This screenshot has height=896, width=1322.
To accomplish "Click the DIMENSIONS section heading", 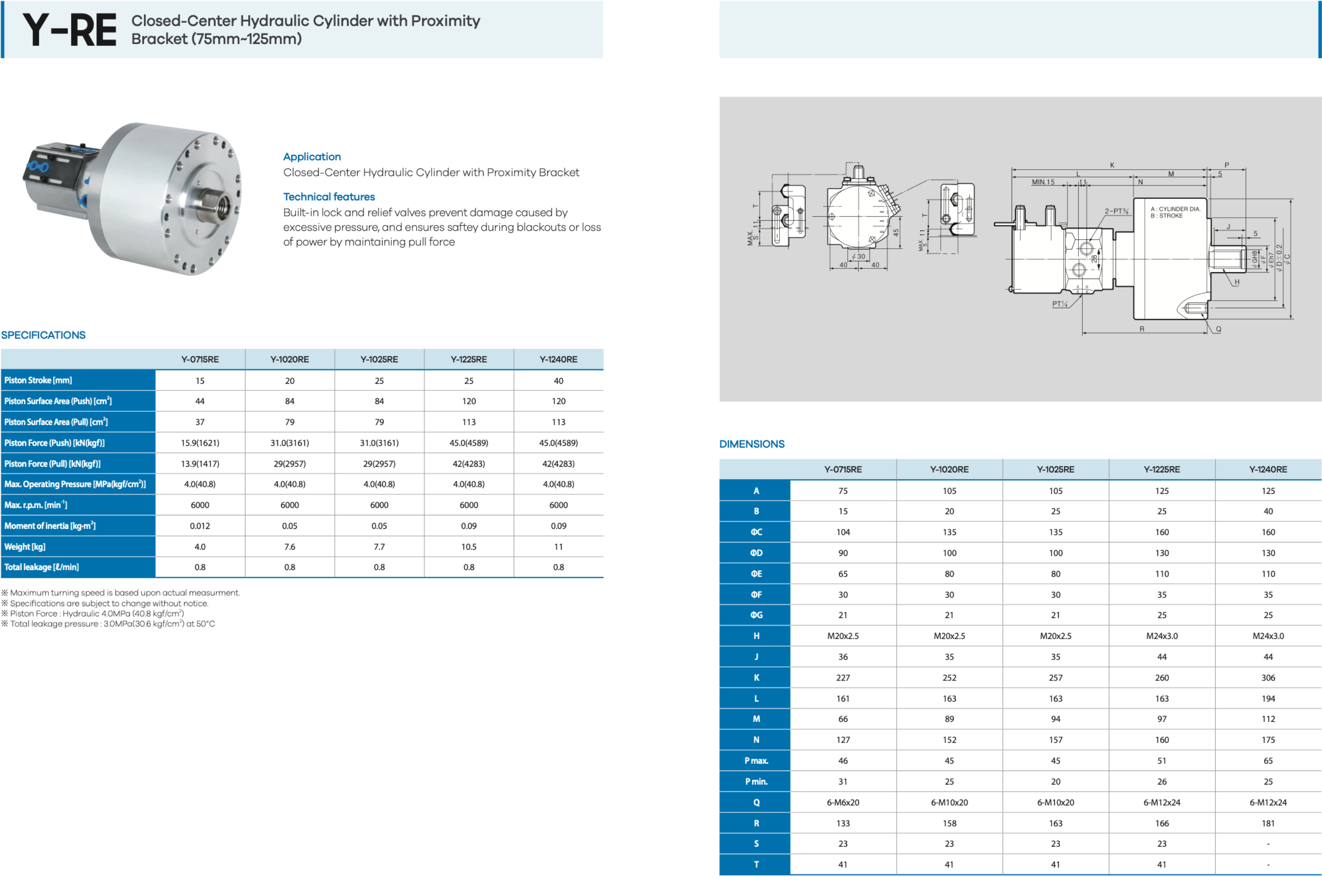I will [751, 444].
